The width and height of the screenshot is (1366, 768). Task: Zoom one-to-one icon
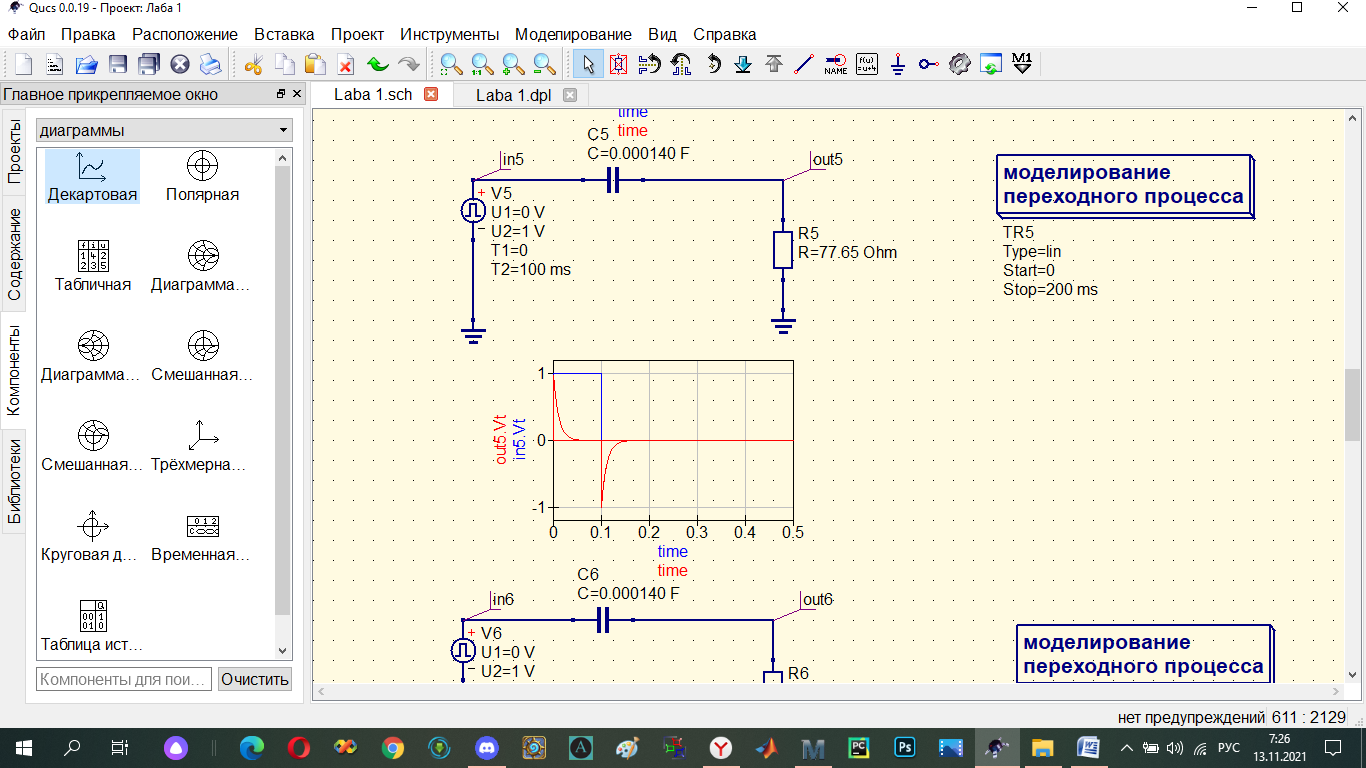(482, 65)
